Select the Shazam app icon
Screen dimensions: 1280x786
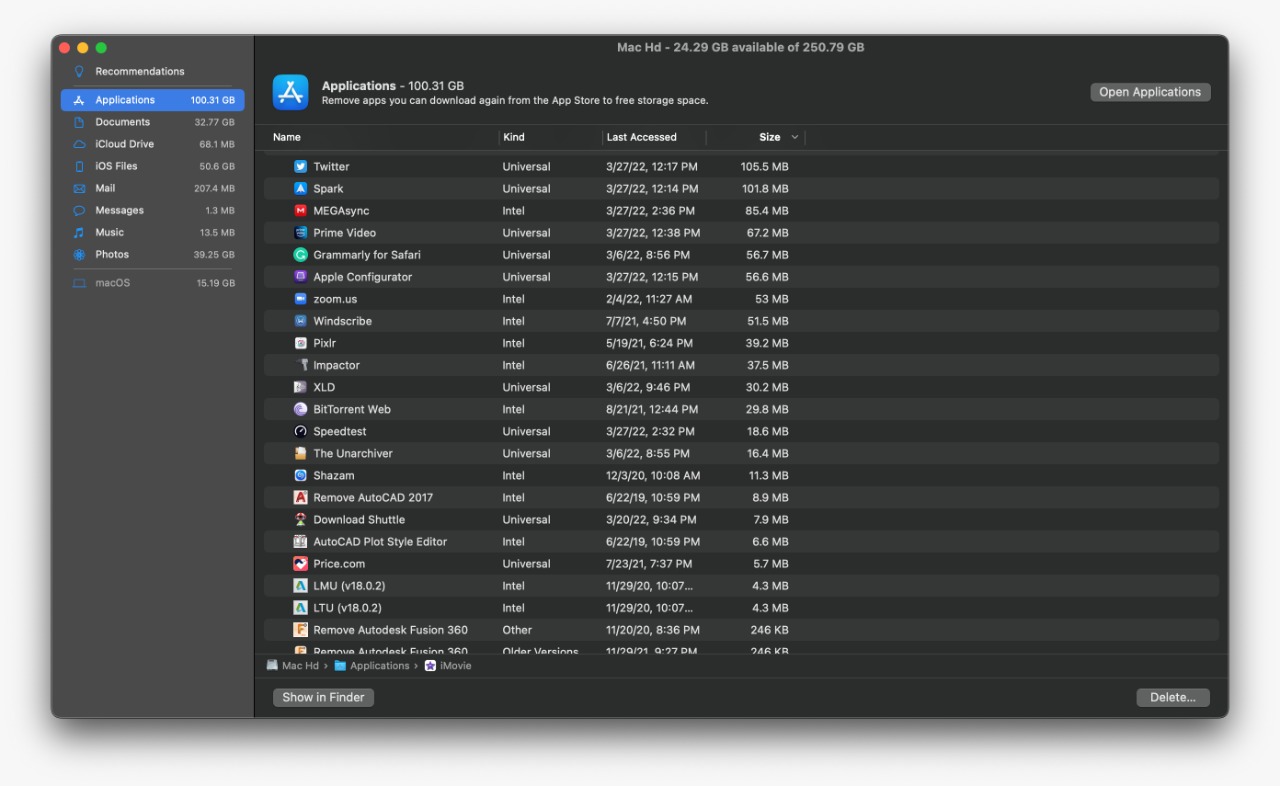300,475
